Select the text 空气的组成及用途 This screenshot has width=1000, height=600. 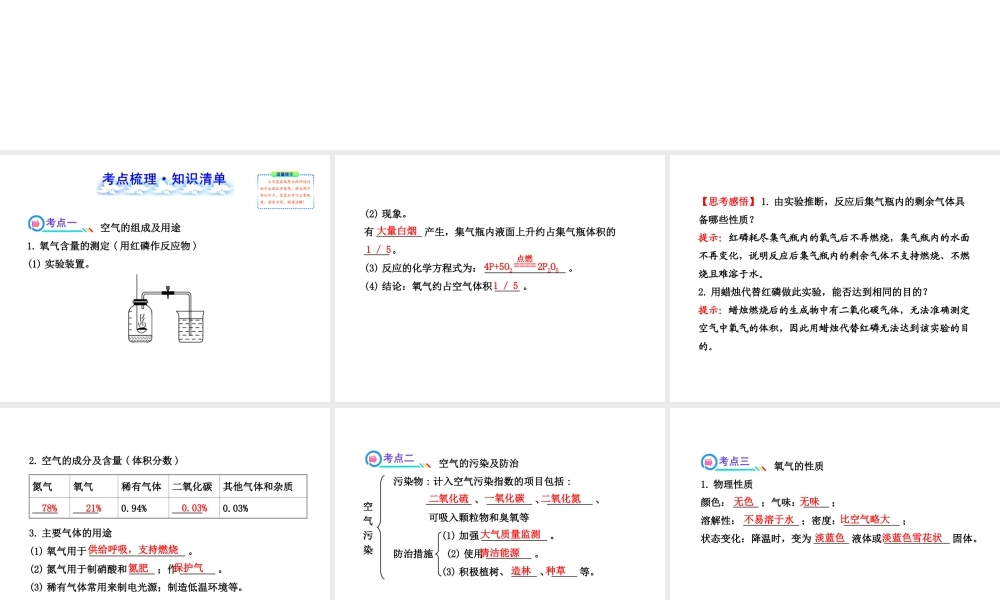[x=140, y=228]
